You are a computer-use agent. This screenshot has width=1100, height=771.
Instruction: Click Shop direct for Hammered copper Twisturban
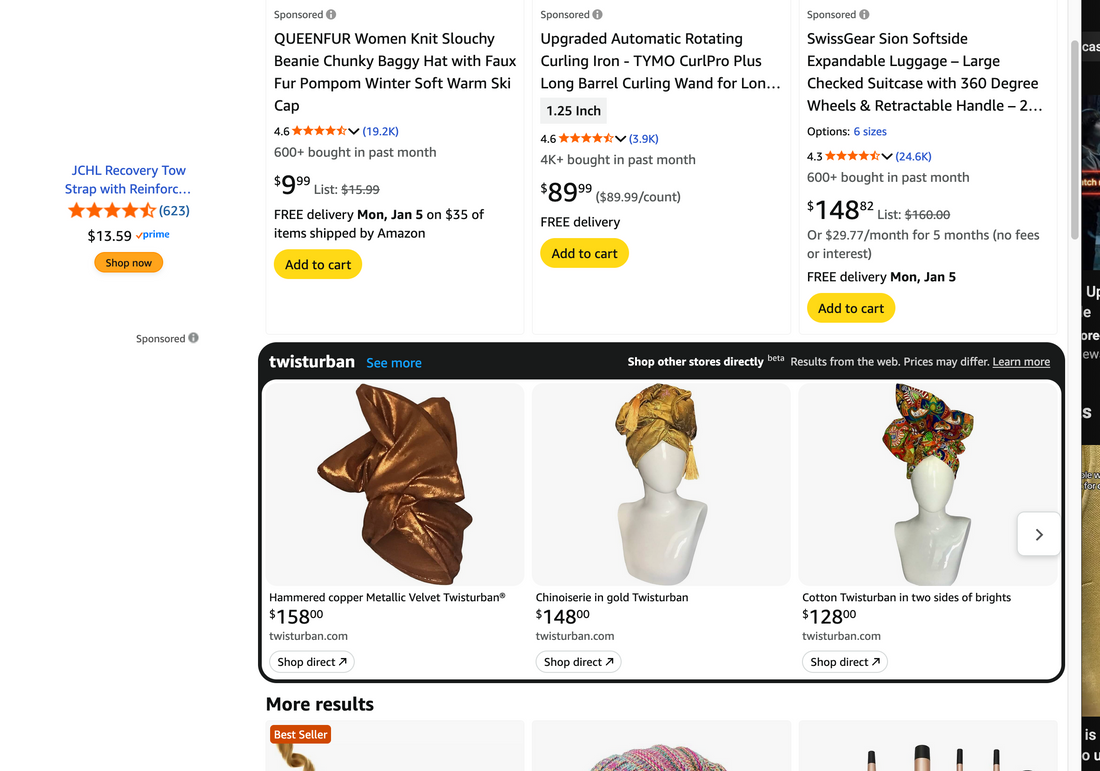tap(312, 662)
